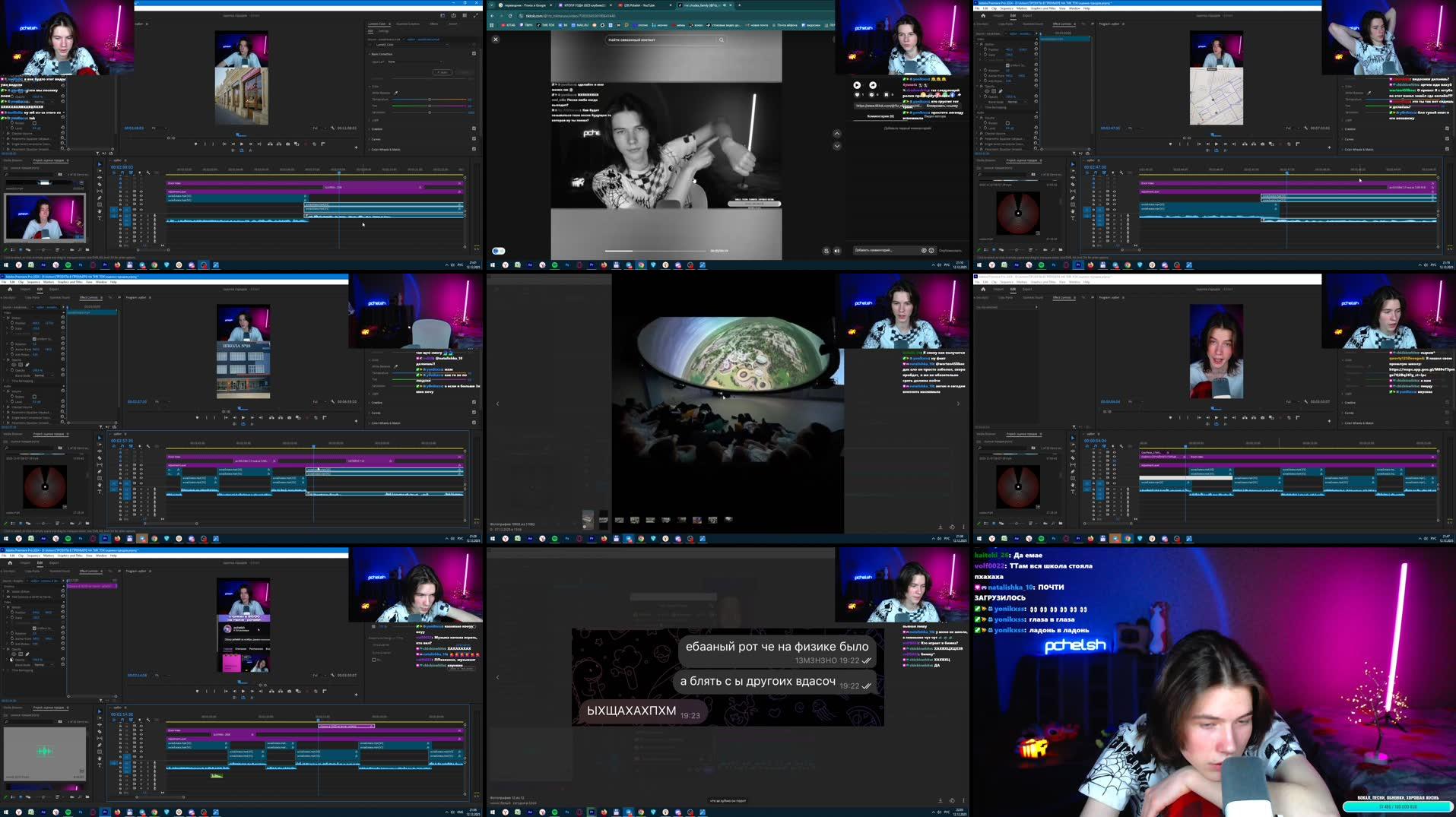
Task: Select the Razor tool in the timeline toolbar
Action: (100, 183)
